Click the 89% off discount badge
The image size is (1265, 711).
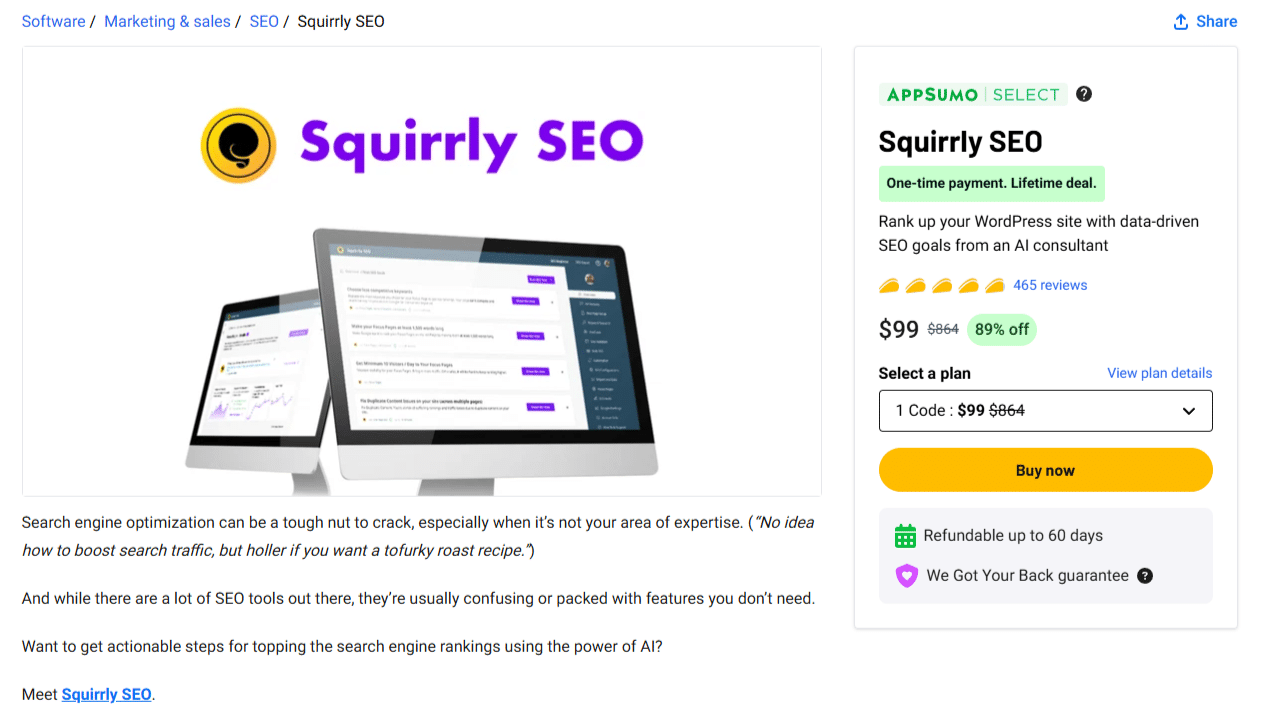tap(1001, 328)
